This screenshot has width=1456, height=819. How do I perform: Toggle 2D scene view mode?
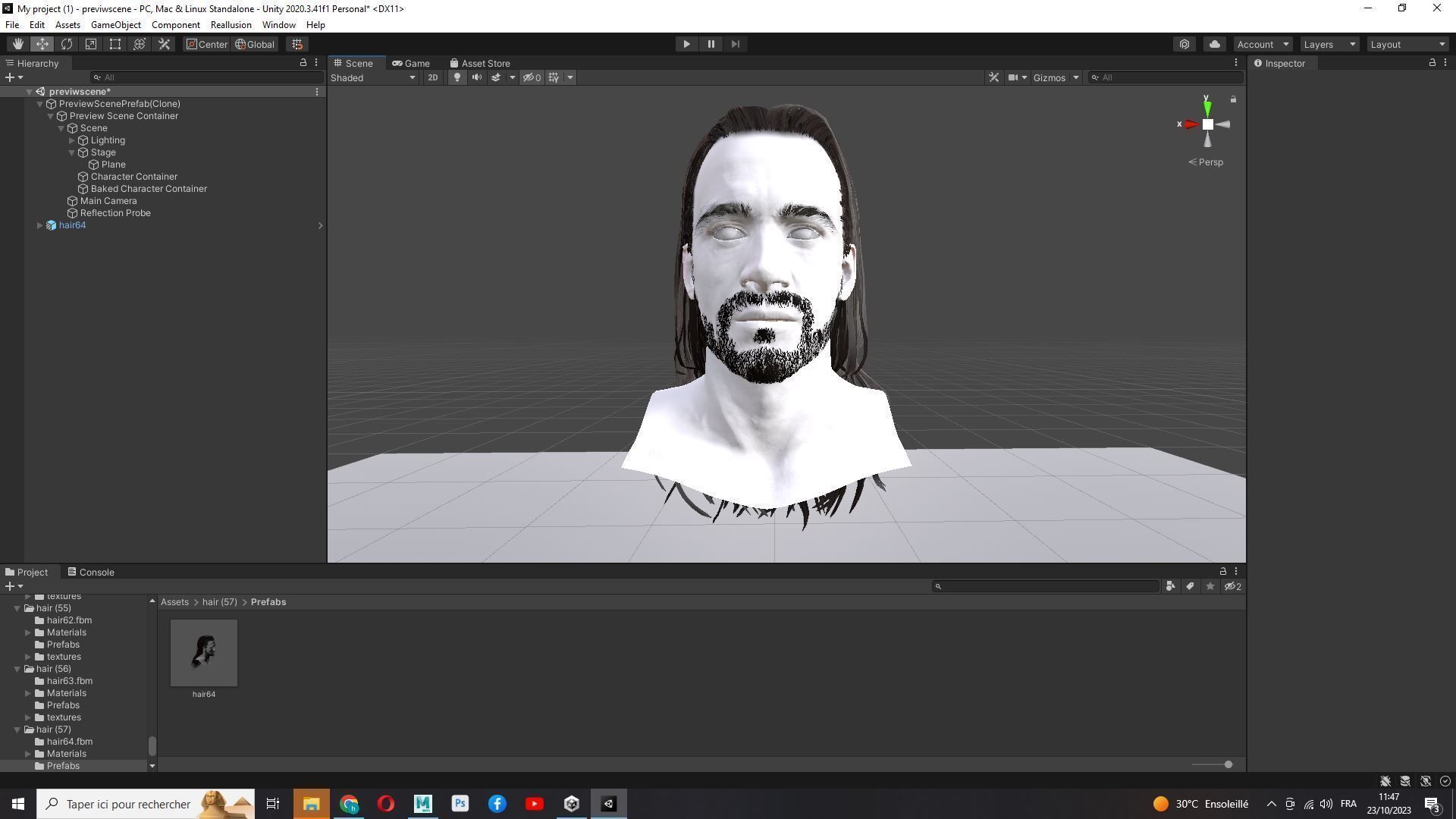[x=432, y=77]
